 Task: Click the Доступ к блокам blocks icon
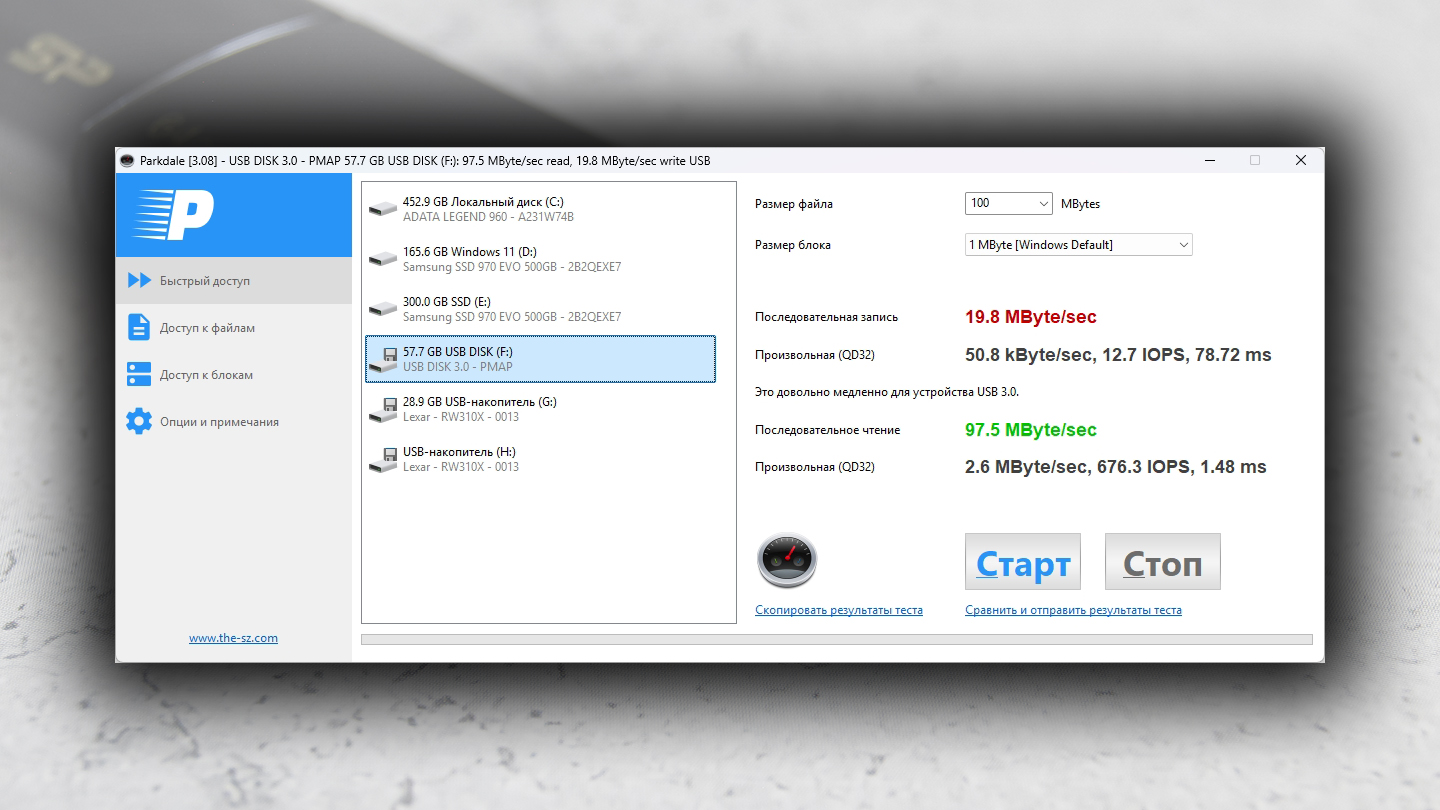point(139,374)
